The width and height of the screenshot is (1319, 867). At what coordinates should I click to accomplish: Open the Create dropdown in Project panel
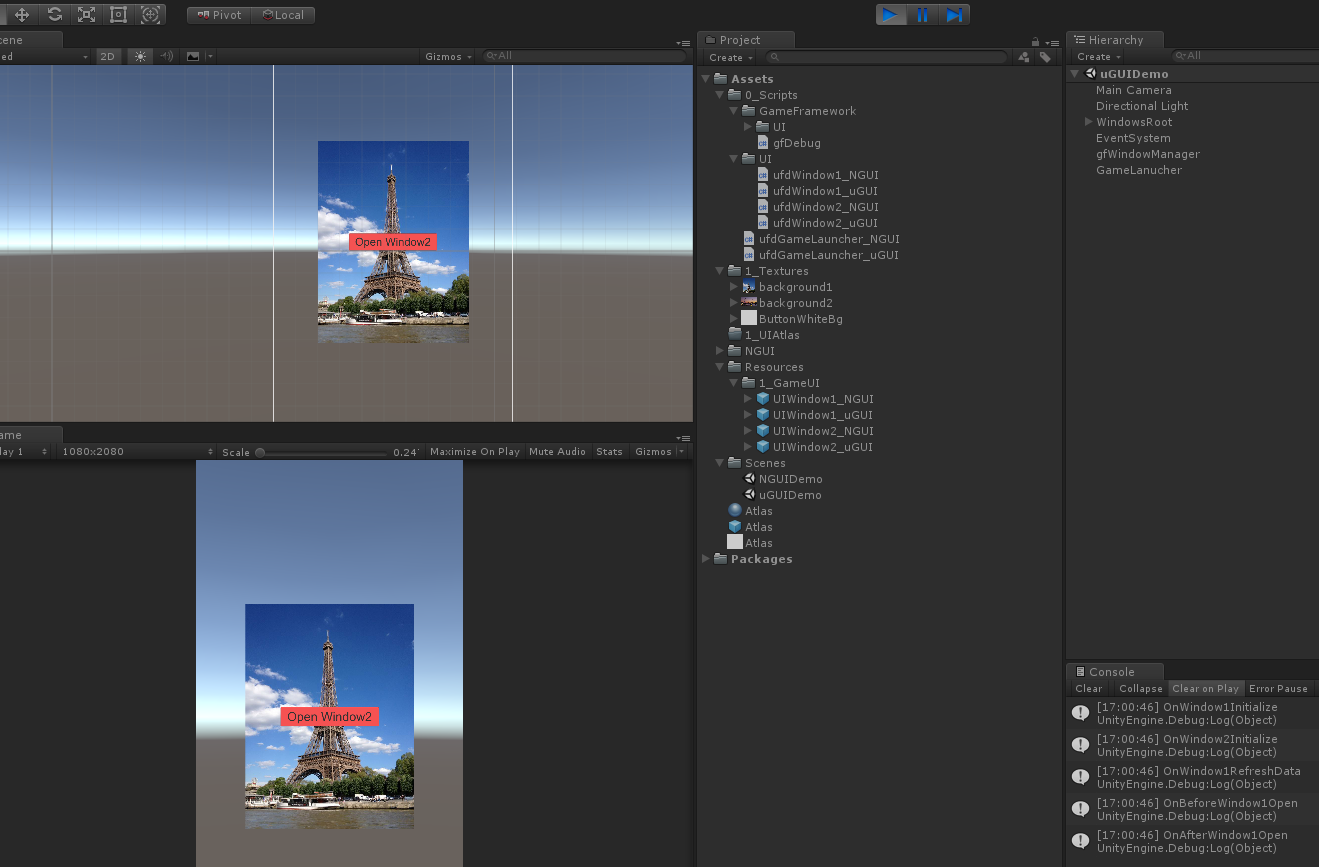(x=730, y=58)
